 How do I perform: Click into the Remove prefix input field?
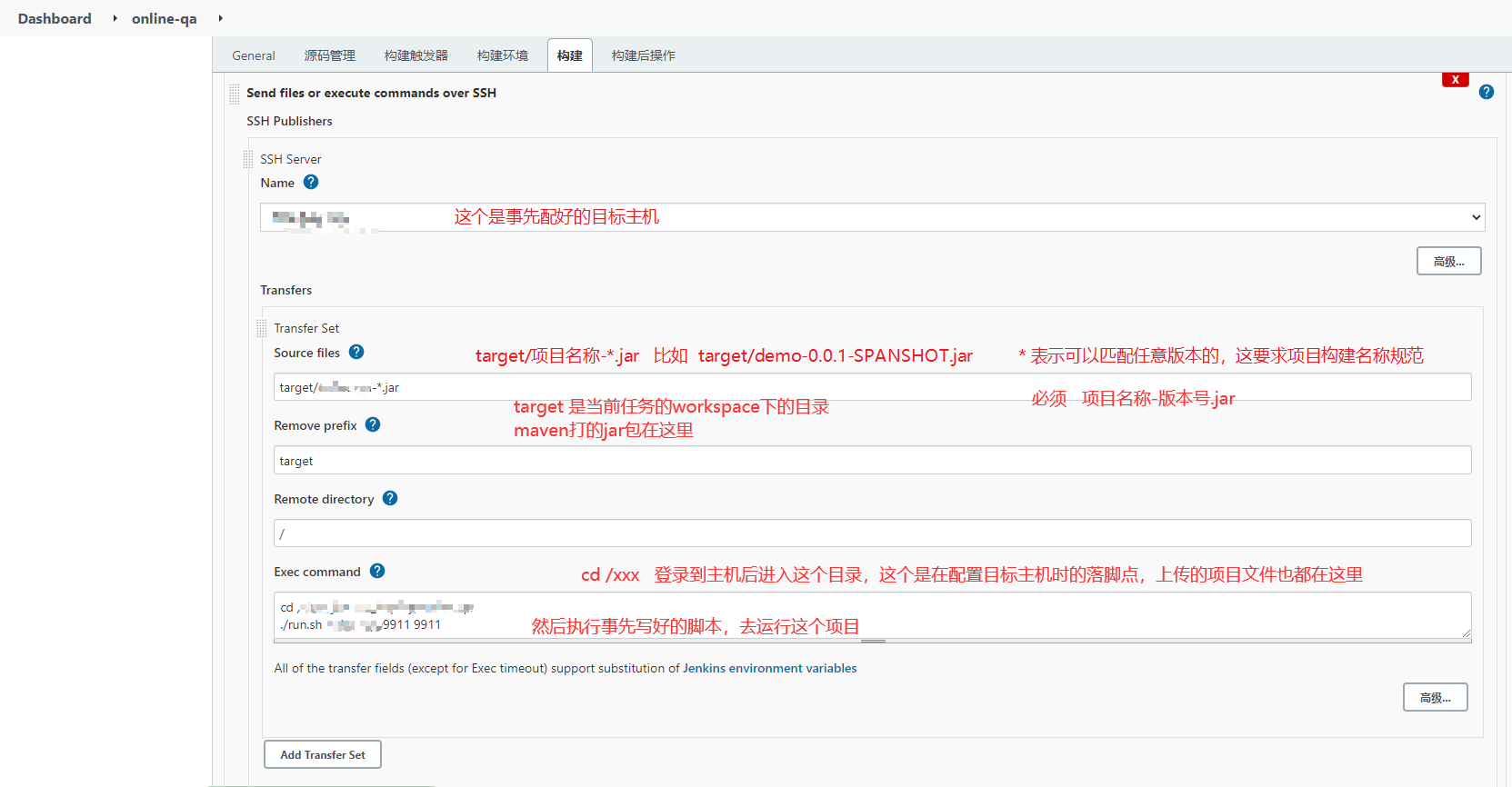tap(872, 461)
